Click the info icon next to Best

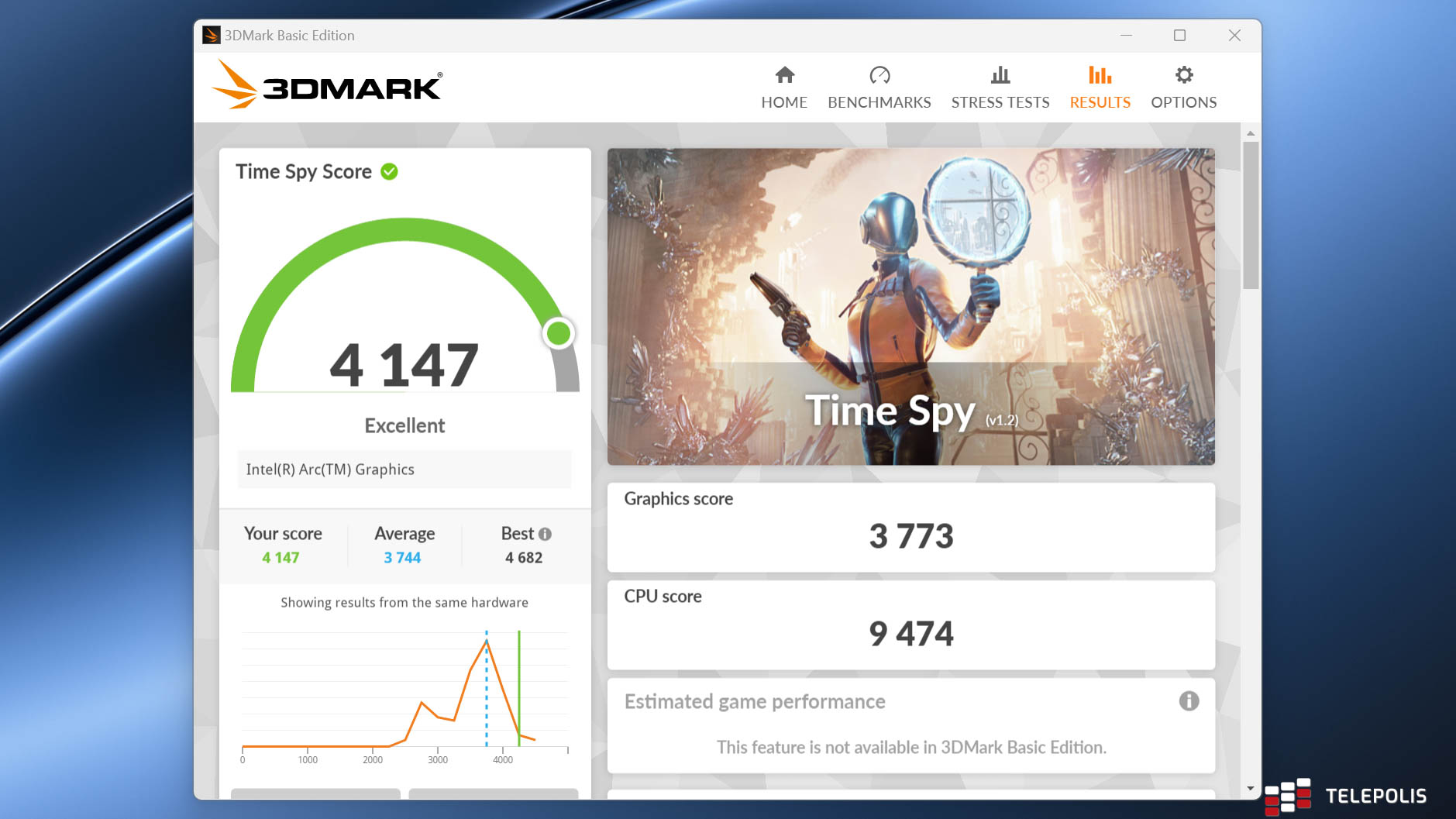pos(546,534)
